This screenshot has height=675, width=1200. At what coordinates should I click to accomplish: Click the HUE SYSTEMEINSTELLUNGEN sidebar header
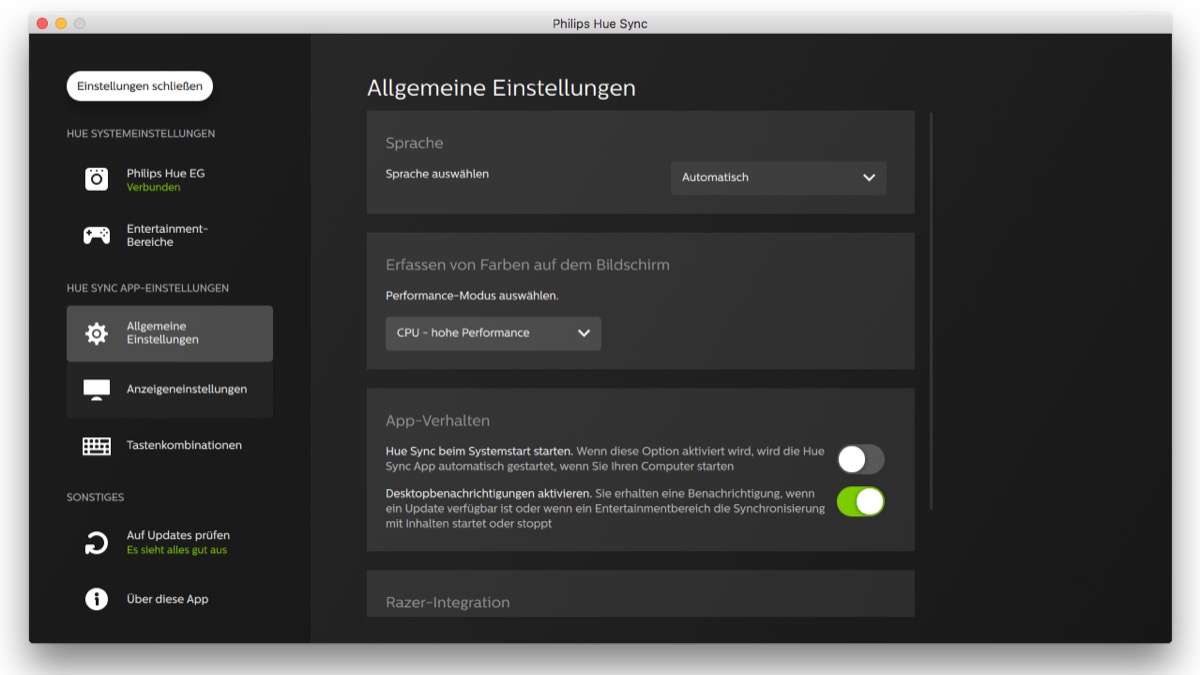[x=141, y=134]
